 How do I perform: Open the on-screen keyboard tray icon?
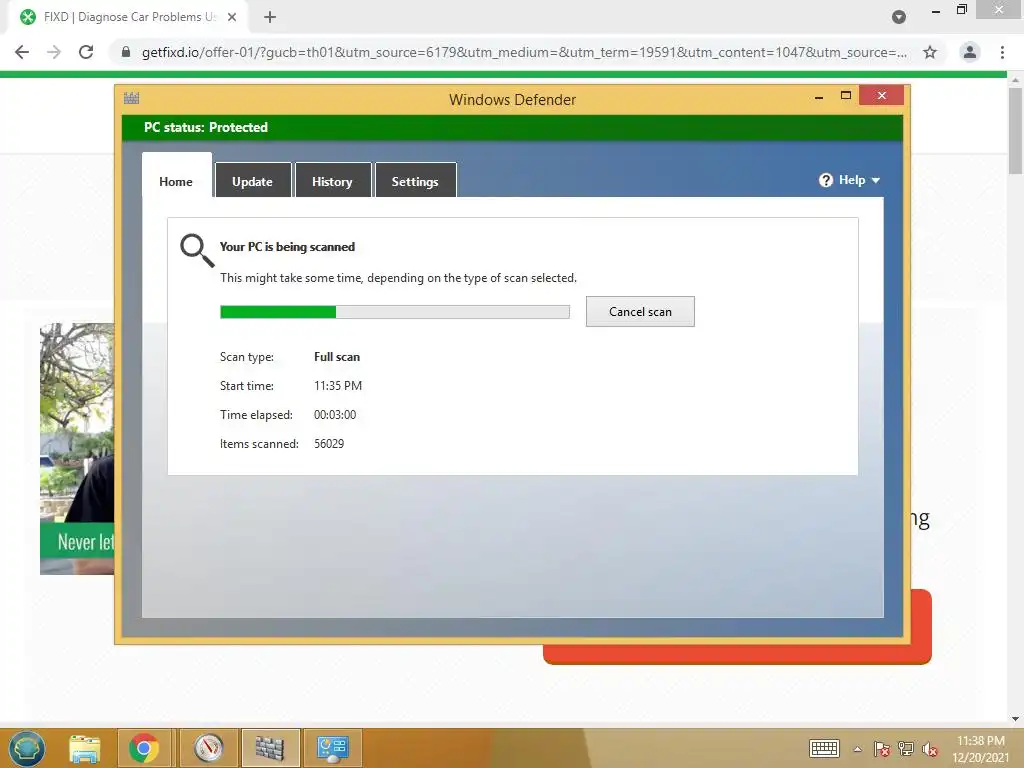824,748
